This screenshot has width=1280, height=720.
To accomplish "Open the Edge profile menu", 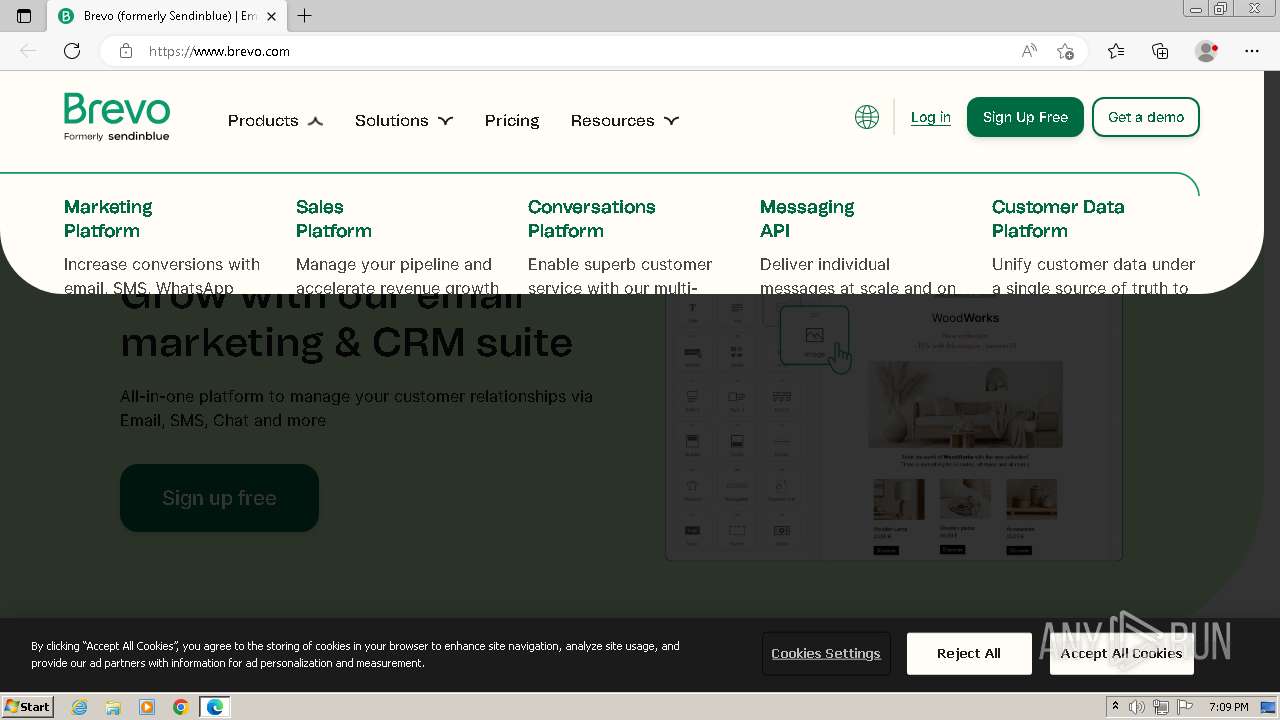I will 1207,51.
